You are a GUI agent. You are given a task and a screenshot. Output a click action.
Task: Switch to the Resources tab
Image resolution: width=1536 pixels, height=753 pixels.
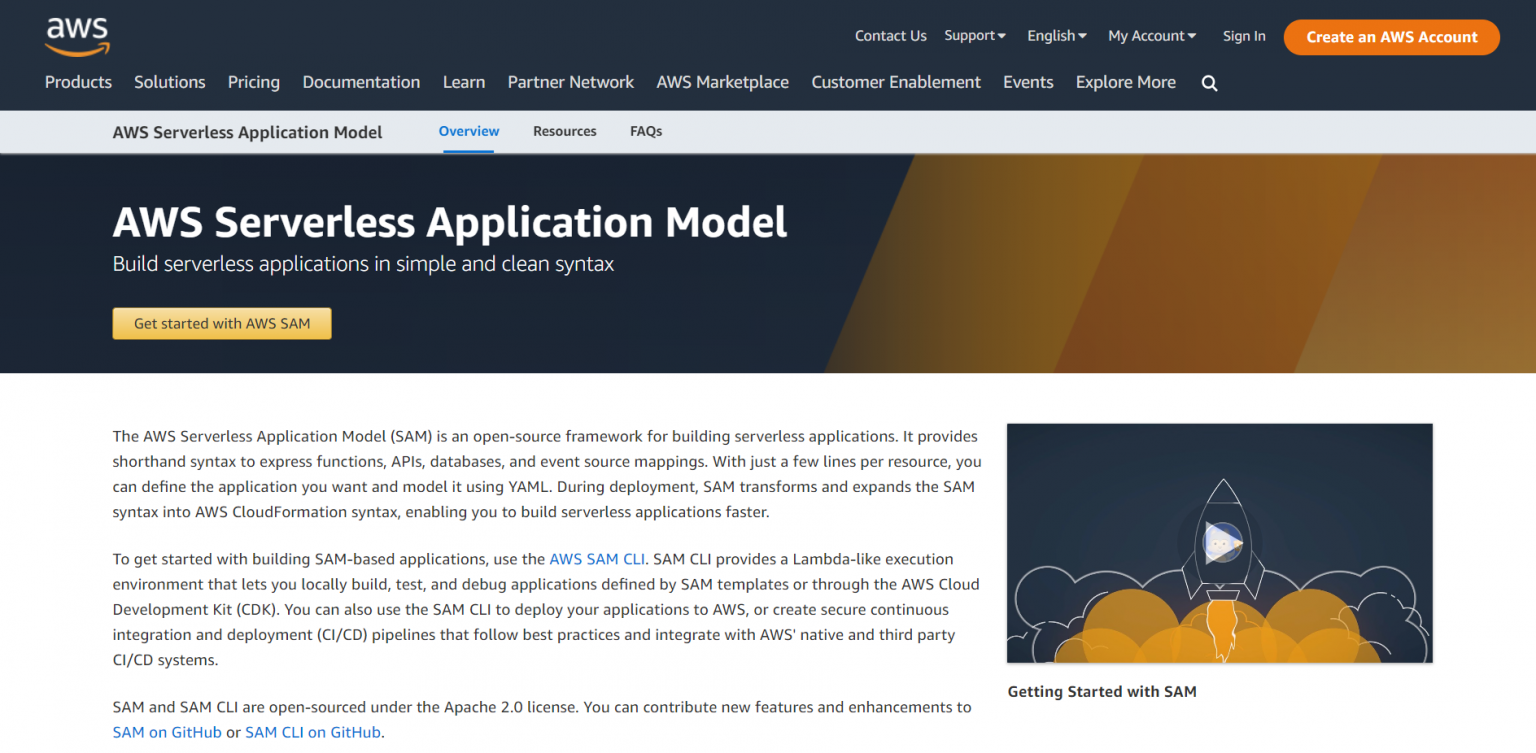[x=564, y=131]
